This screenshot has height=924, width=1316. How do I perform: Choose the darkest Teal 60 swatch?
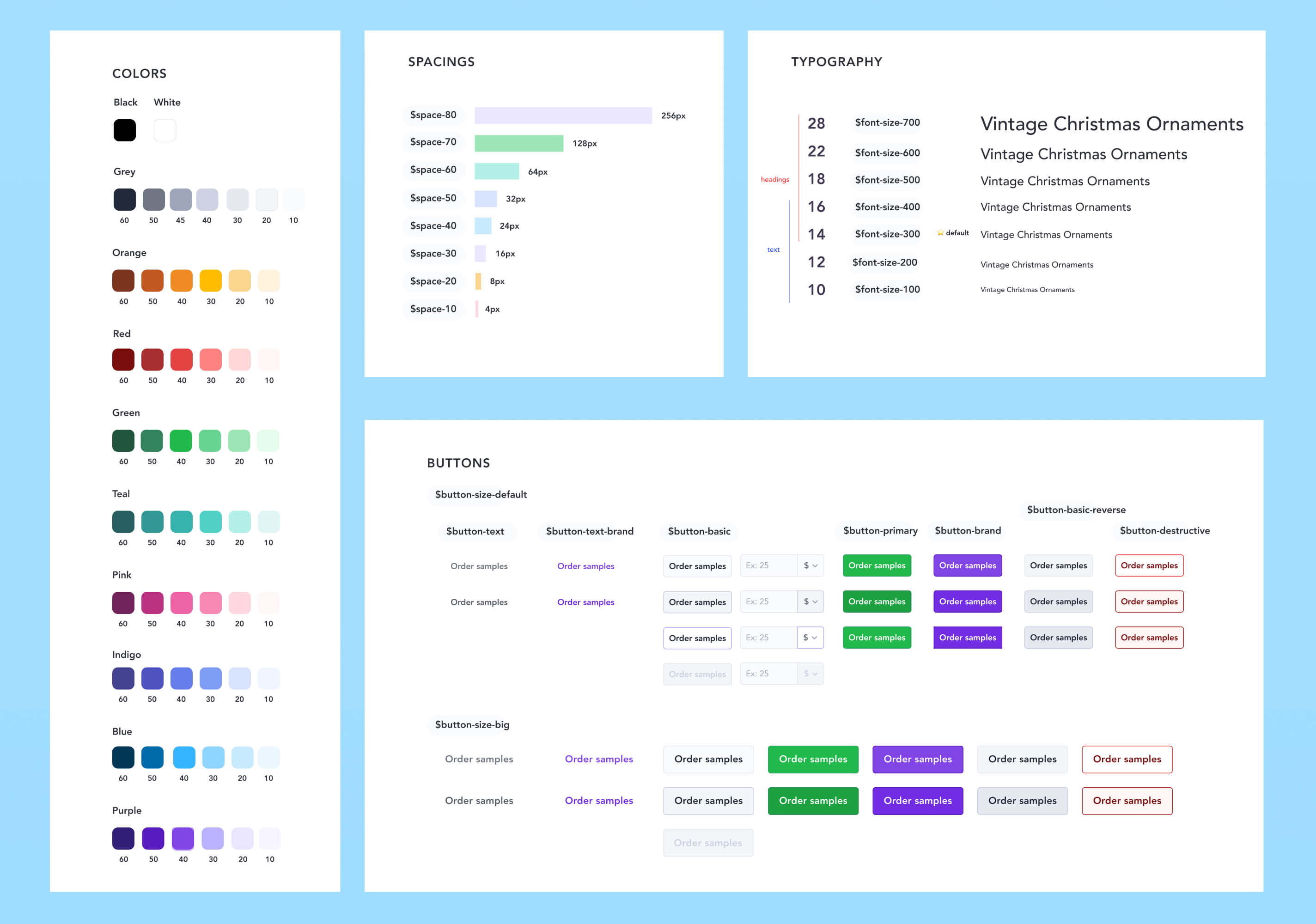click(123, 522)
